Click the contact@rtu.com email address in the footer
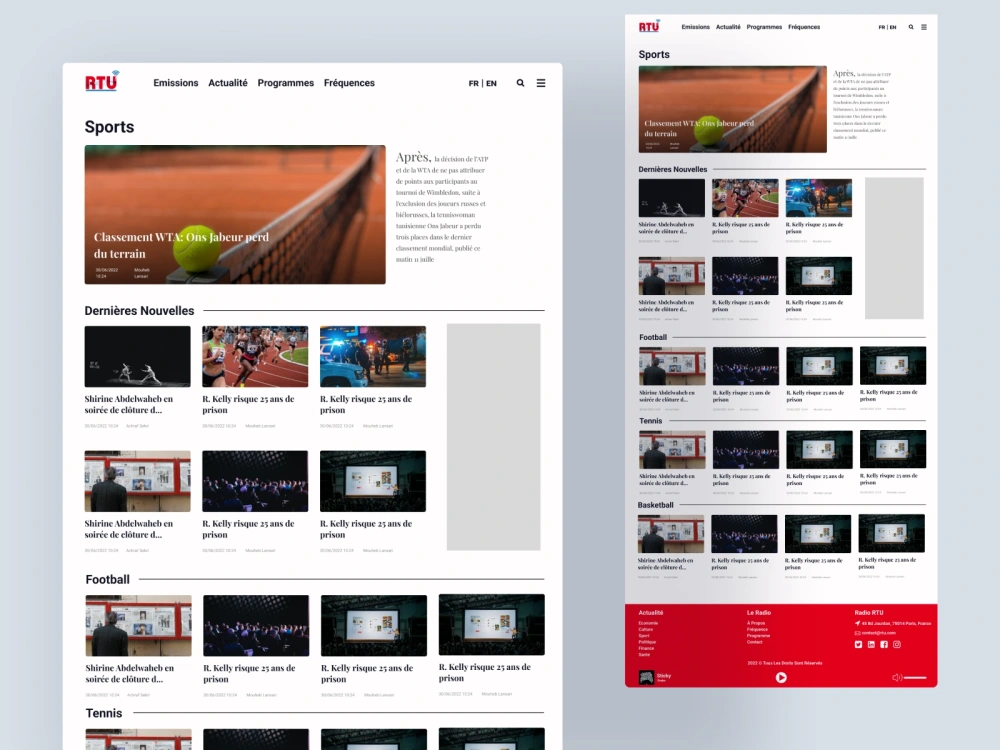1000x750 pixels. pos(878,633)
